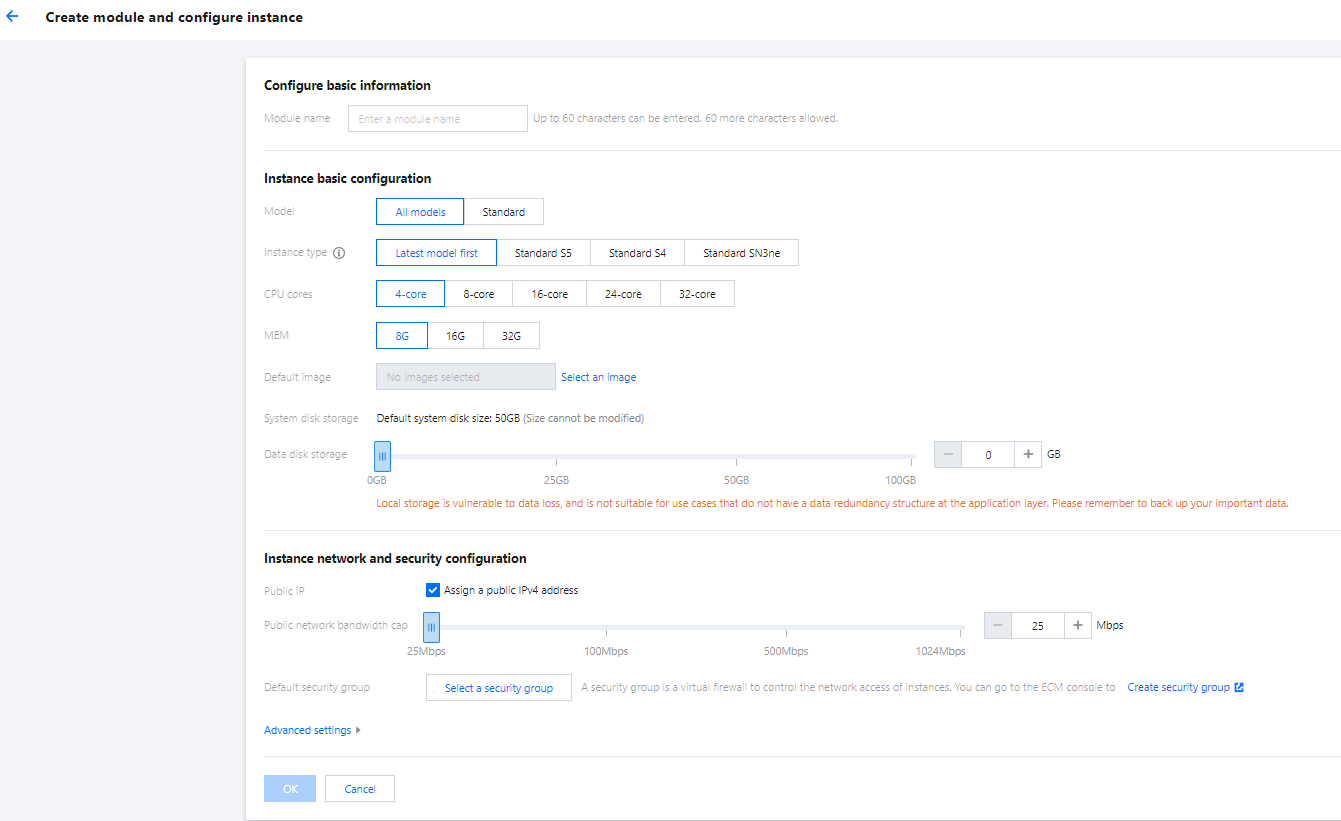Choose 16G memory
This screenshot has width=1341, height=821.
(455, 336)
